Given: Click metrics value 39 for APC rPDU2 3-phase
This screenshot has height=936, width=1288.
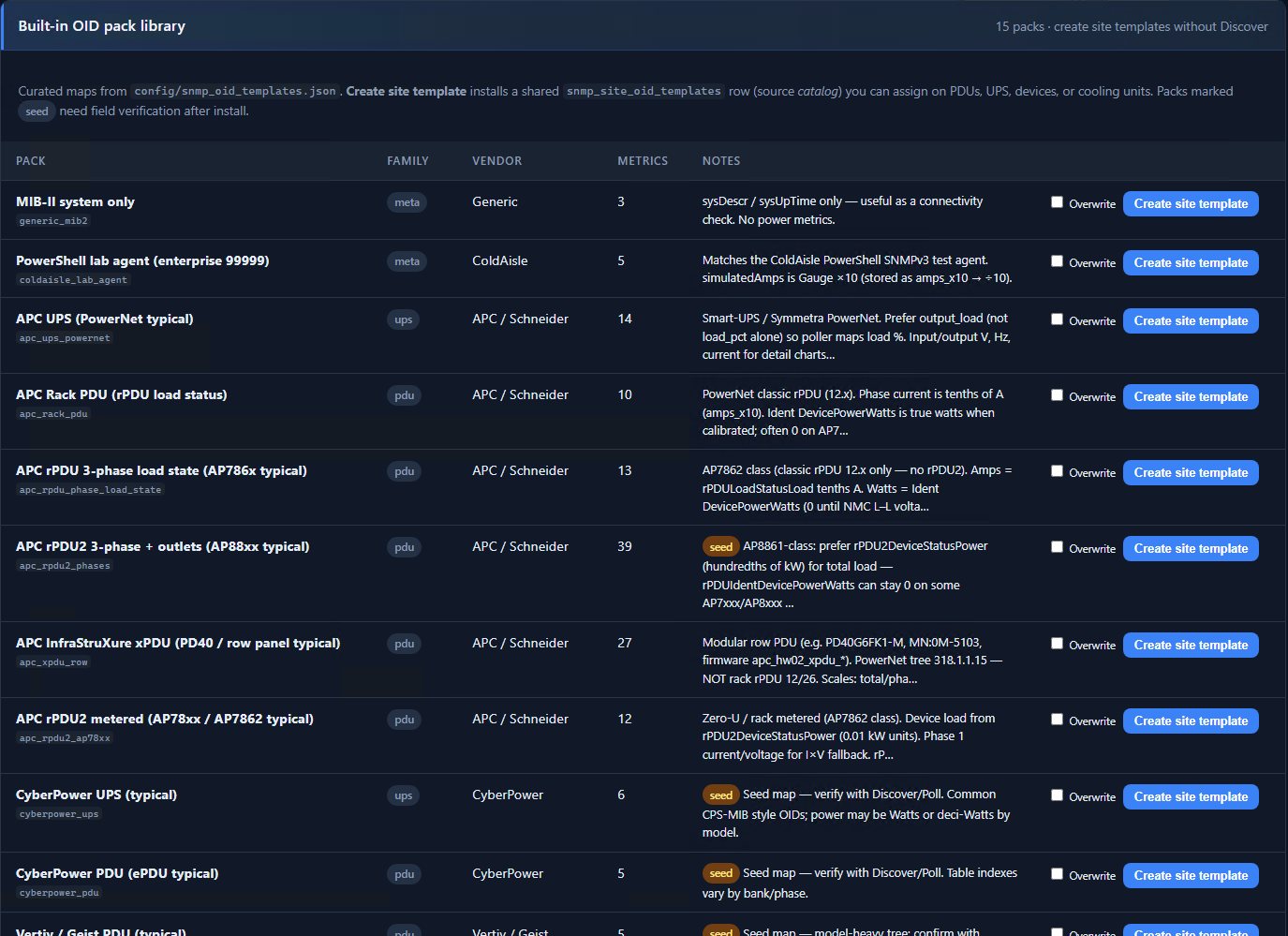Looking at the screenshot, I should click(x=625, y=546).
